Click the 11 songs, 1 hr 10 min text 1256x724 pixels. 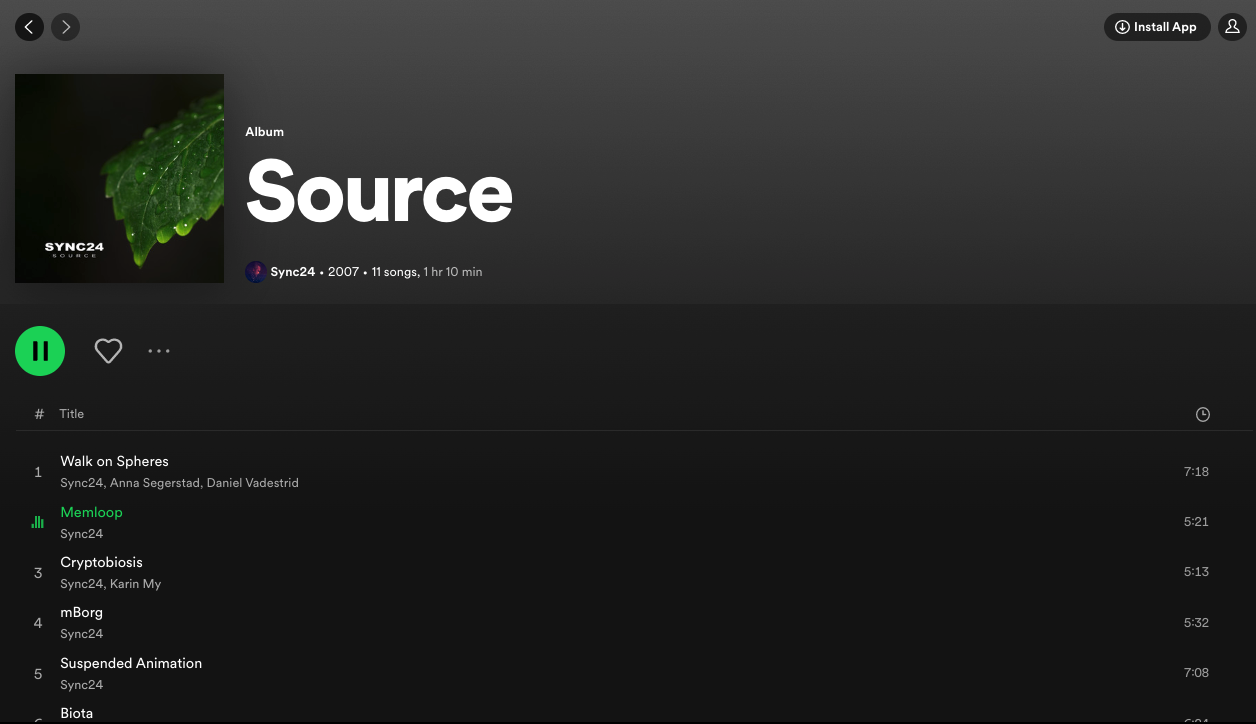[x=427, y=272]
